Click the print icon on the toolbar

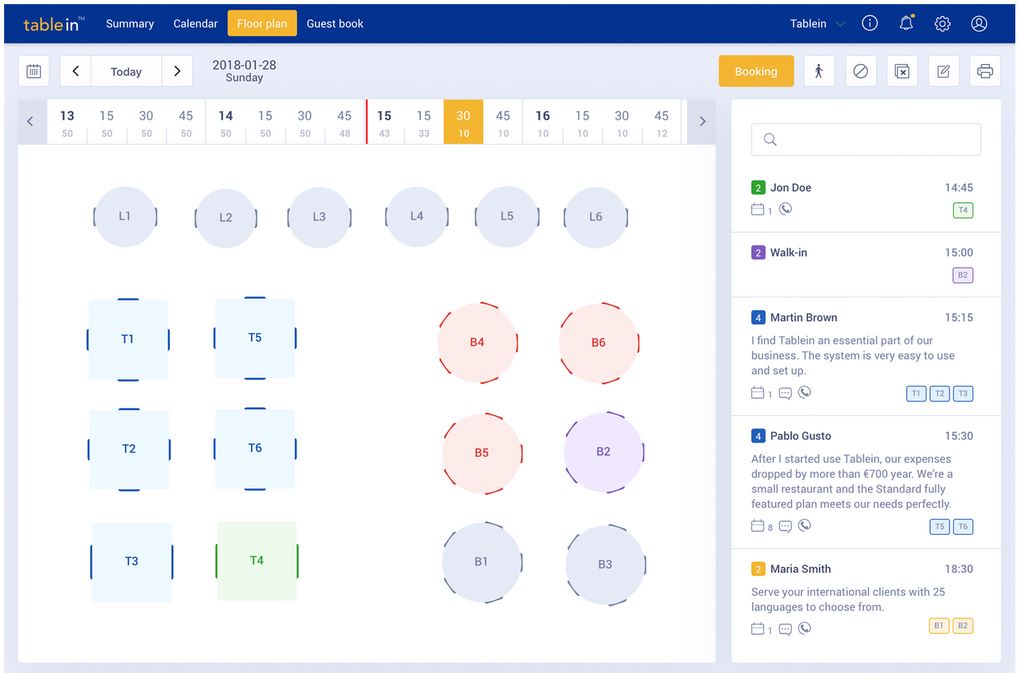pos(984,71)
